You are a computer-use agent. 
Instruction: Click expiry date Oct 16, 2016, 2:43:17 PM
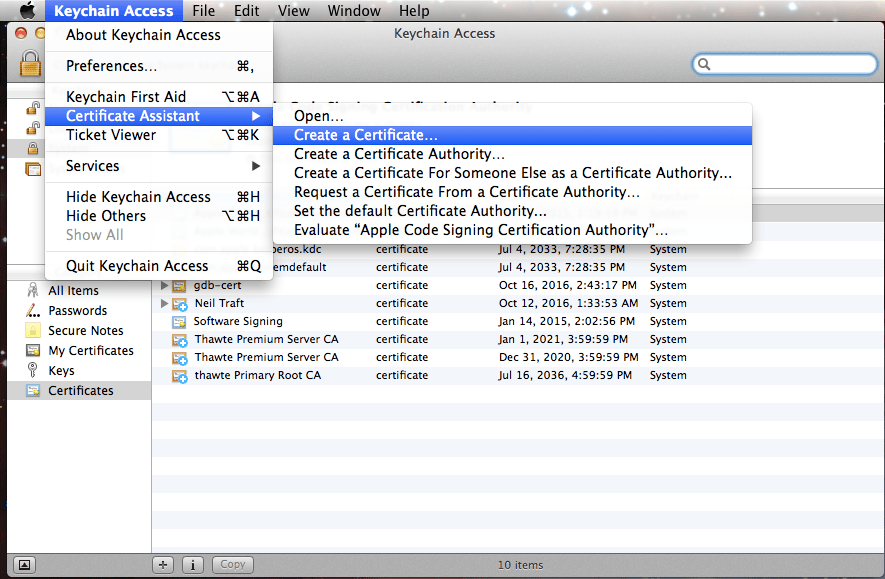[567, 286]
